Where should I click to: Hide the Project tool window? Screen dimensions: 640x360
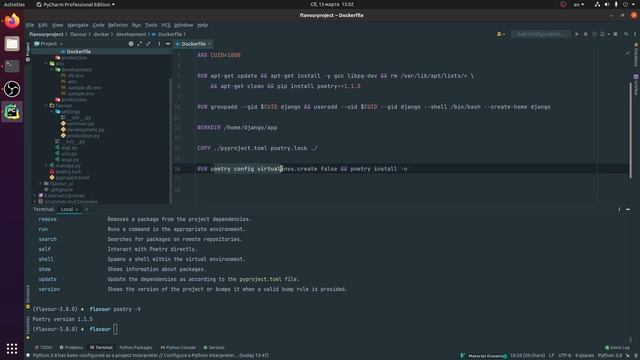[168, 44]
